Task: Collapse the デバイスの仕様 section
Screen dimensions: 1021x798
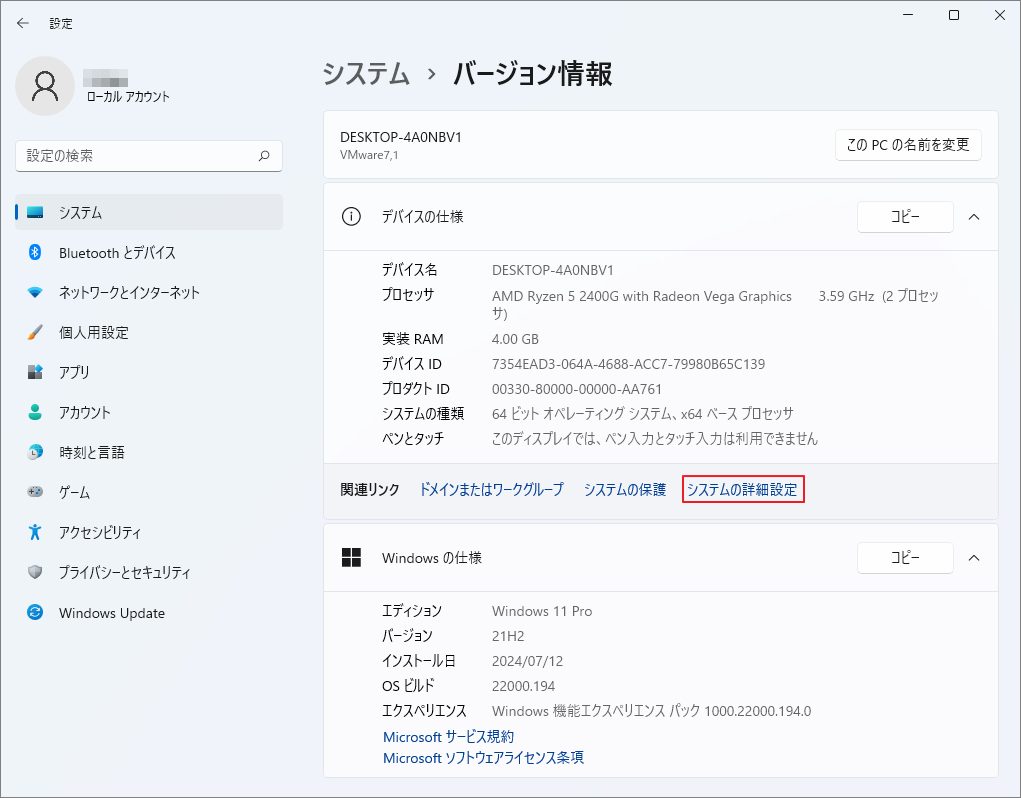Action: (974, 217)
